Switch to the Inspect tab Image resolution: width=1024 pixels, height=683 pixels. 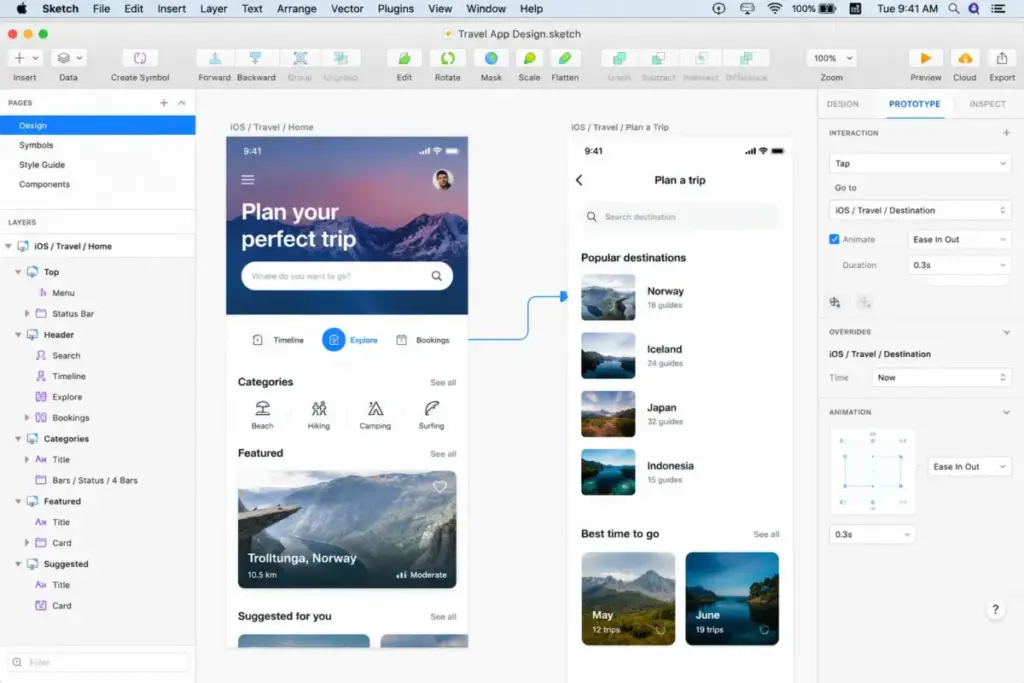coord(987,104)
